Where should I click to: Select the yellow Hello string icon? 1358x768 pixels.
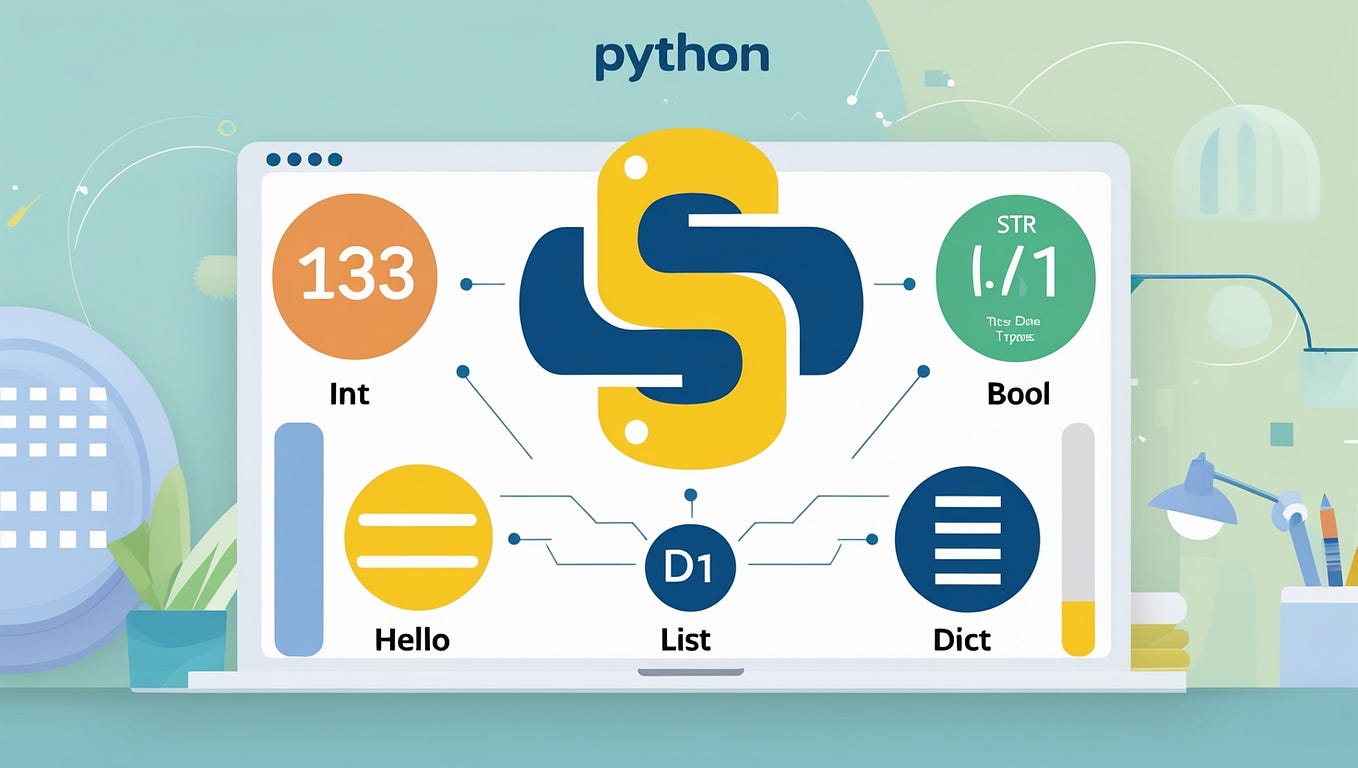click(x=418, y=538)
